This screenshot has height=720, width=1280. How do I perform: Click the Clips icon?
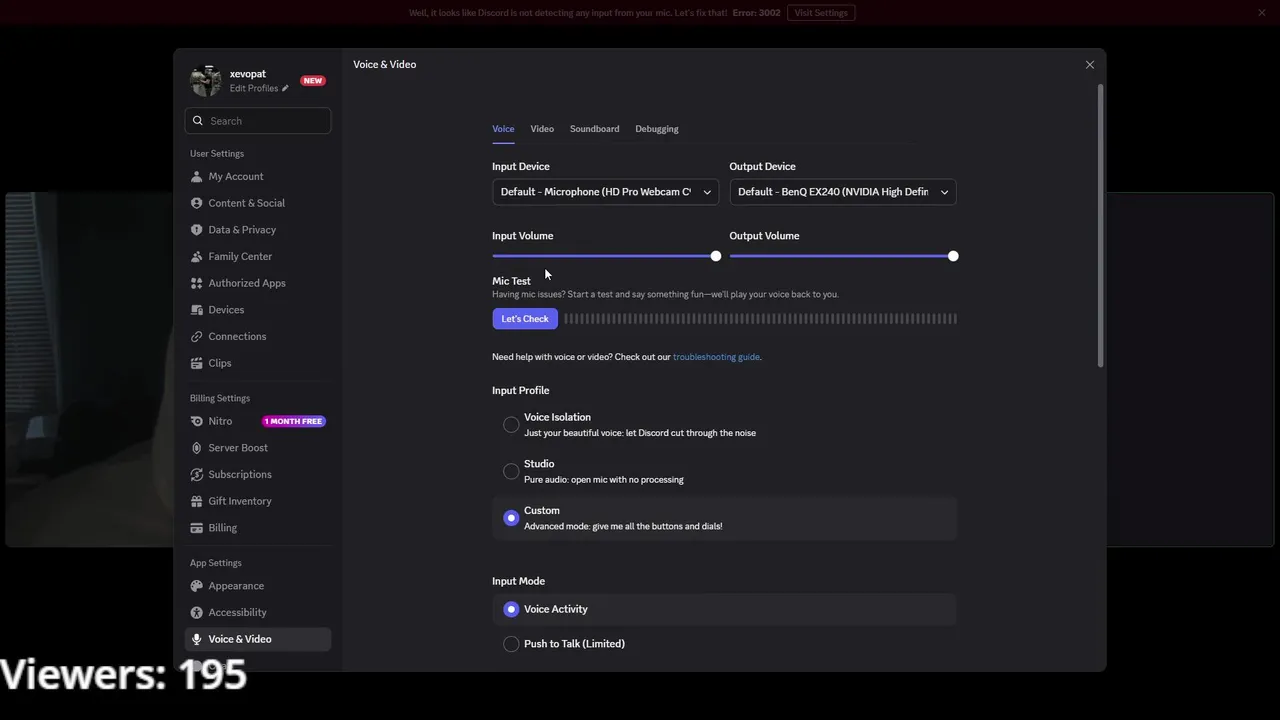click(x=197, y=363)
